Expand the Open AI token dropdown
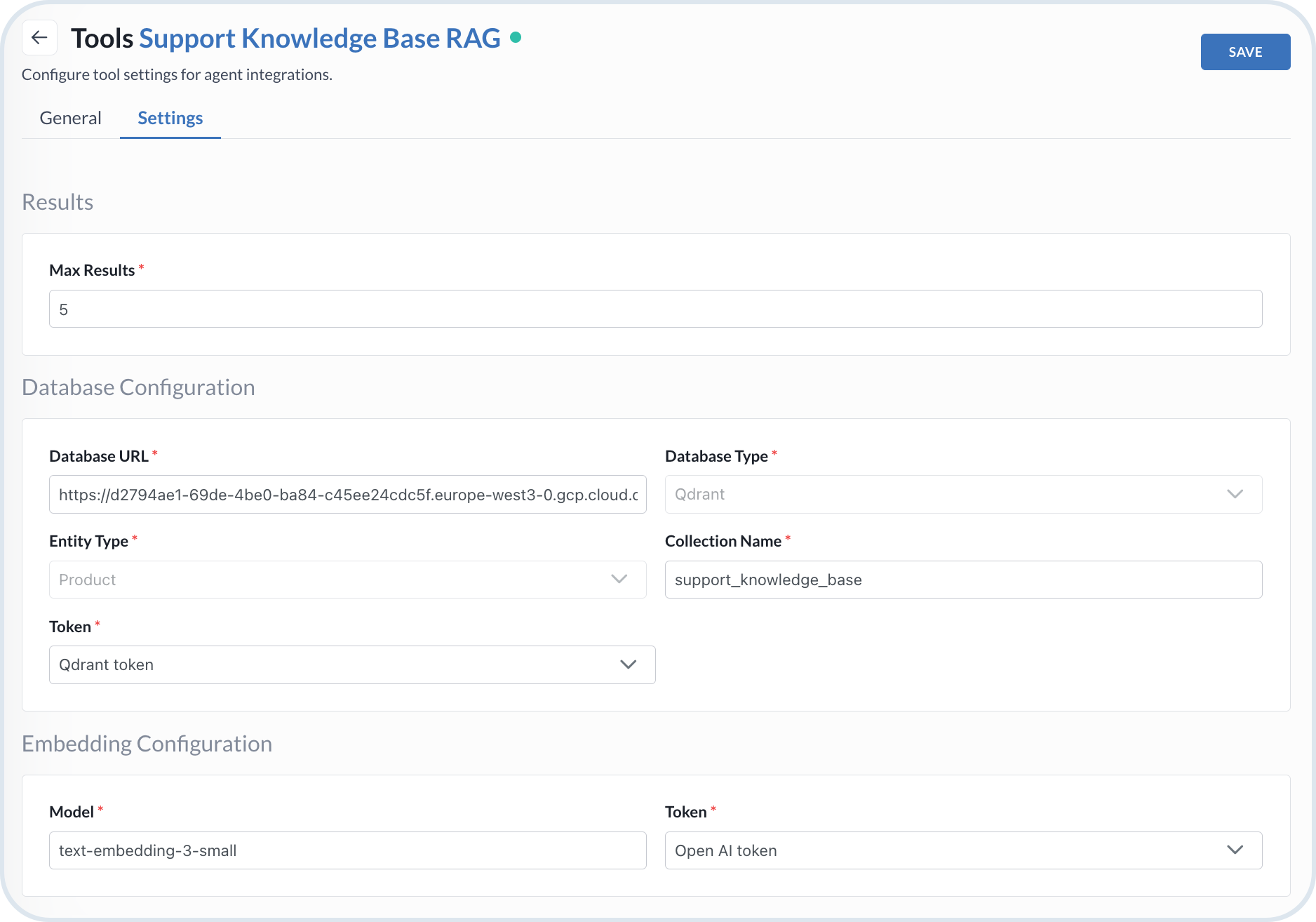The image size is (1316, 922). coord(963,850)
